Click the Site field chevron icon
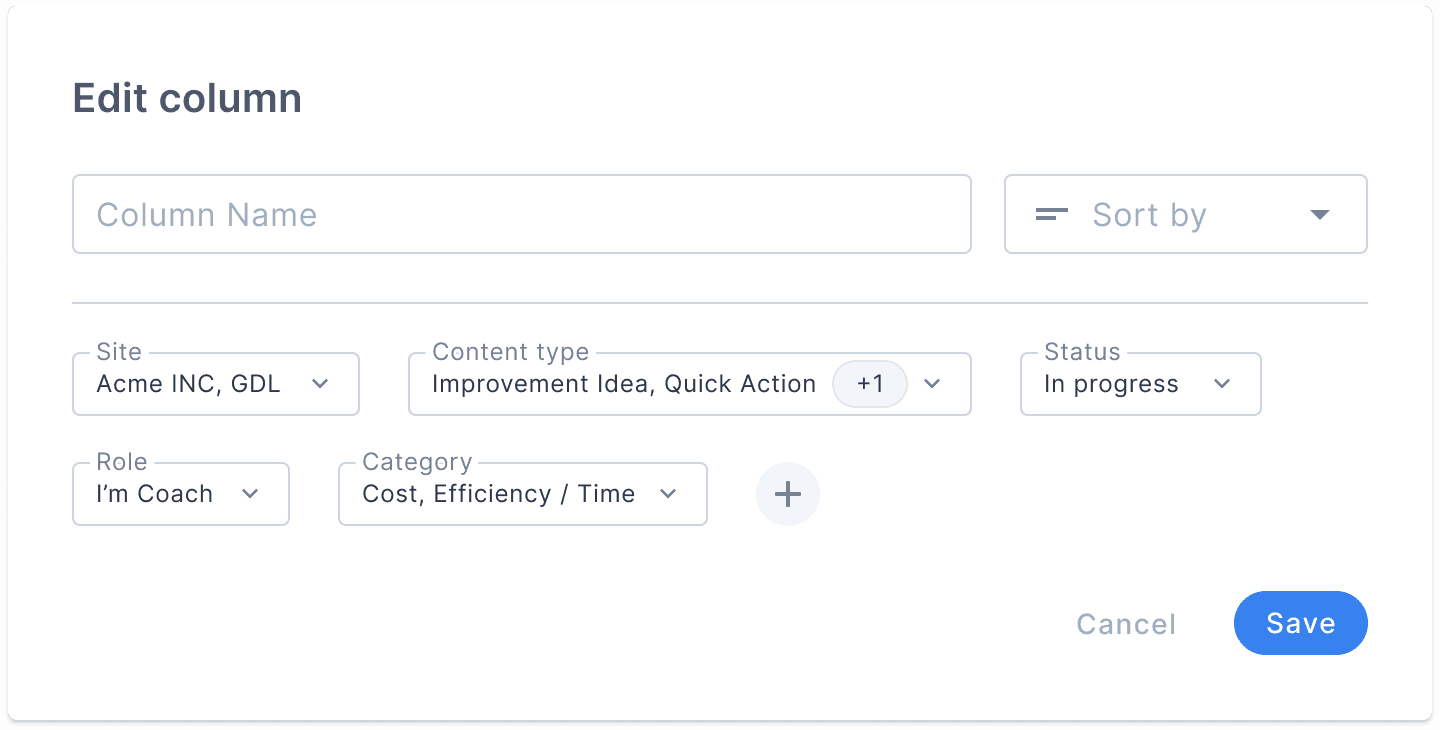The height and width of the screenshot is (730, 1440). pos(320,384)
